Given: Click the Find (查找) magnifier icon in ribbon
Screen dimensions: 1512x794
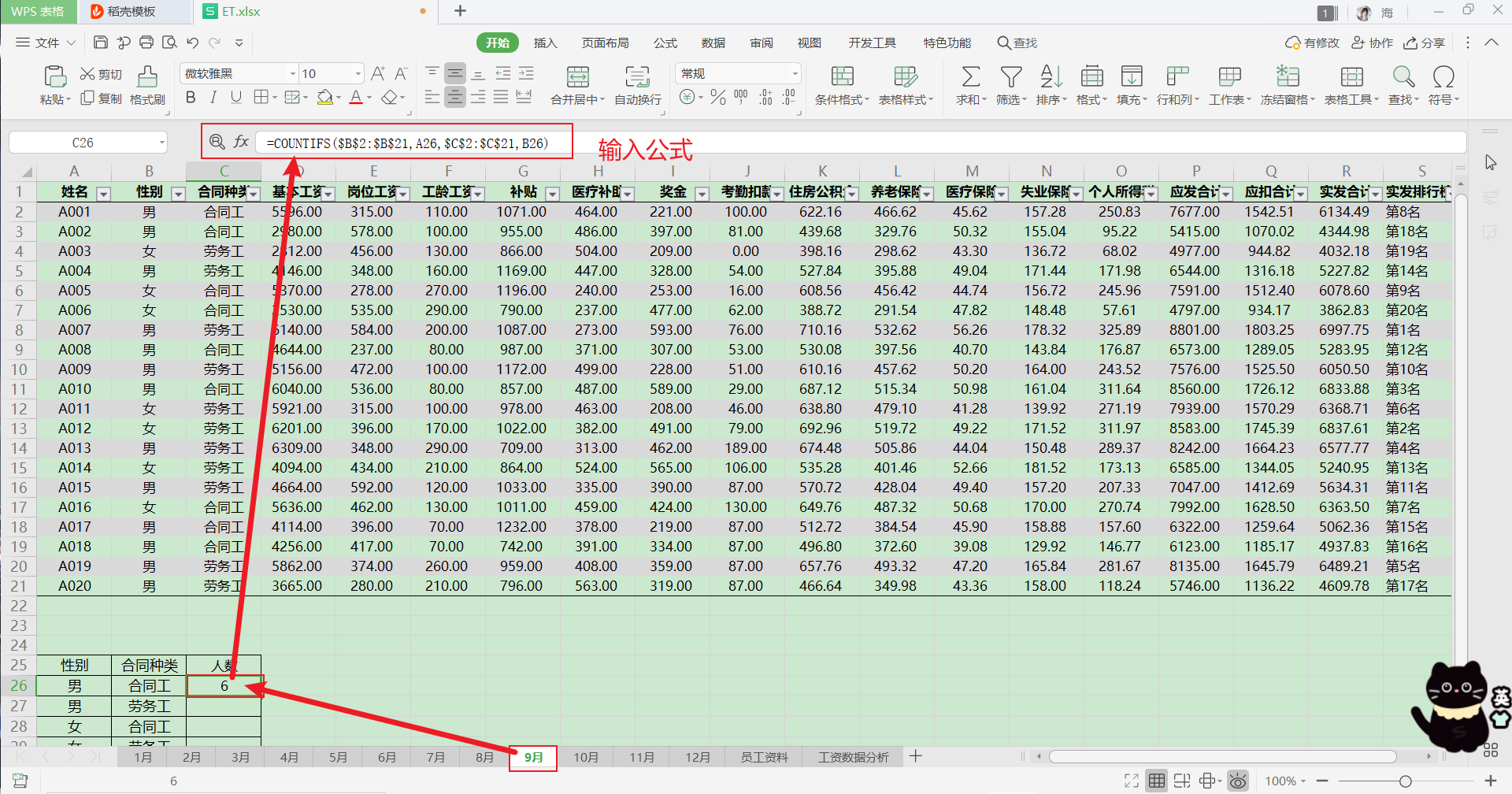Looking at the screenshot, I should coord(1403,76).
